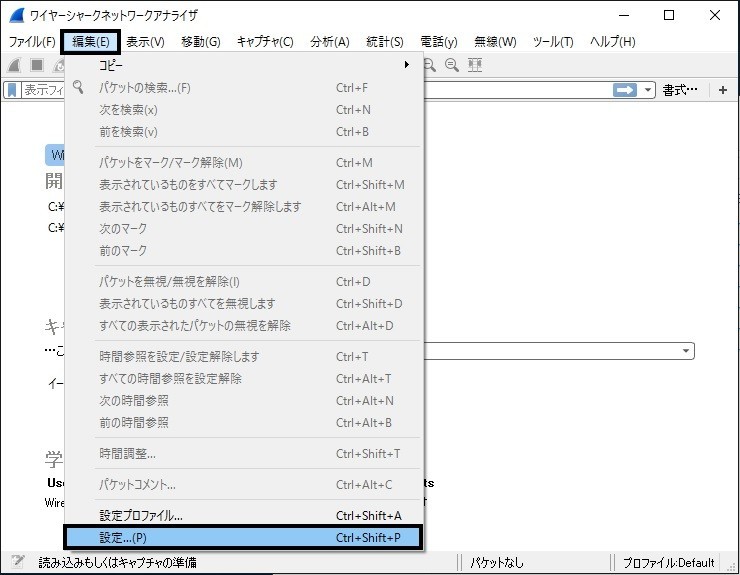Click the display filter bookmark icon
The image size is (740, 575).
pyautogui.click(x=13, y=90)
